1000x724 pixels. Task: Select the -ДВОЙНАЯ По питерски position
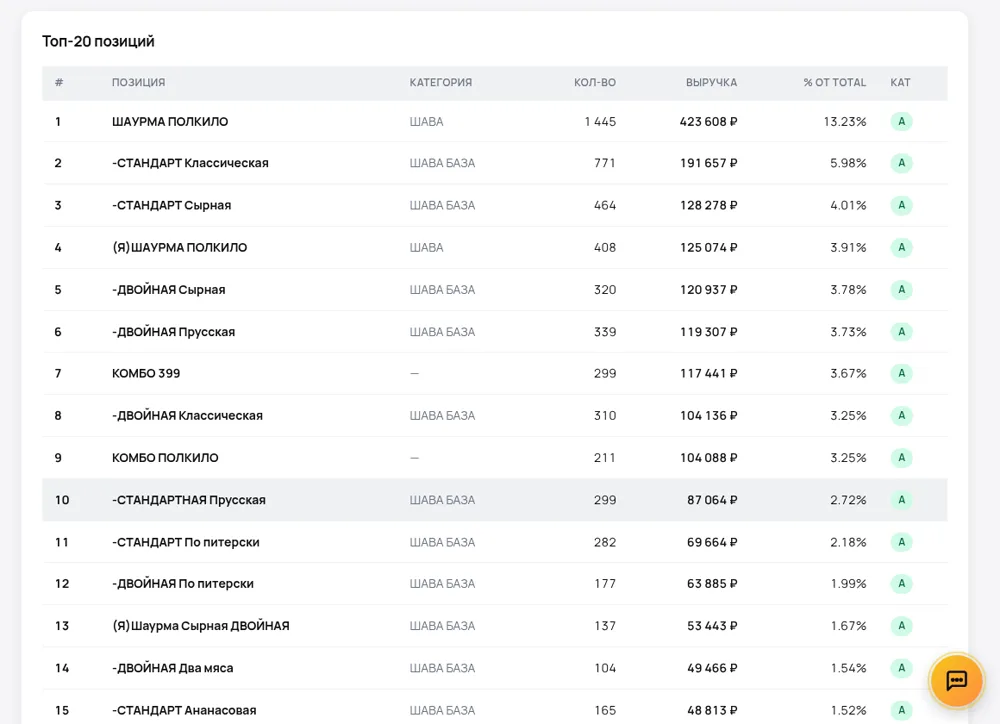182,584
